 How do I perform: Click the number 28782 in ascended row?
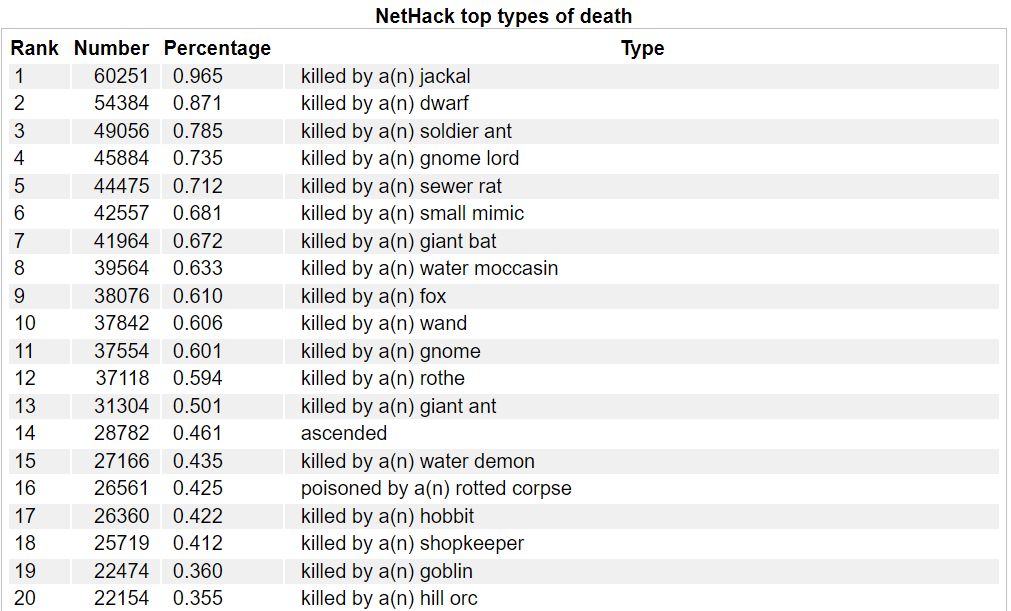[x=121, y=433]
